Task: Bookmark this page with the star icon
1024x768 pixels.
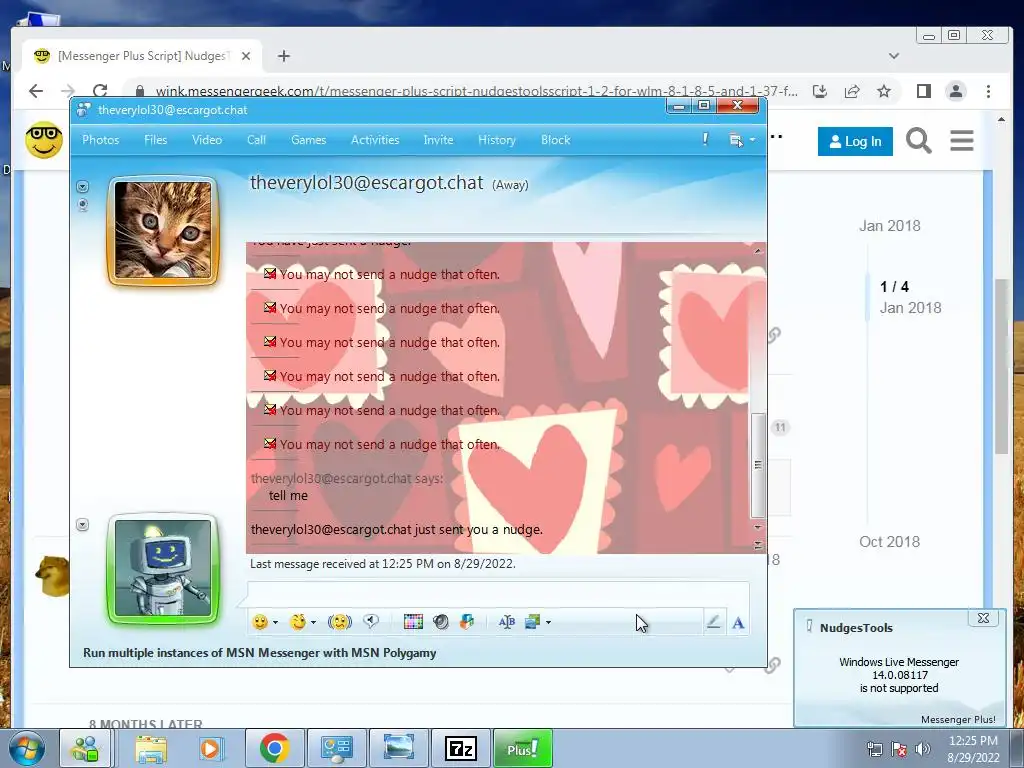Action: tap(884, 91)
